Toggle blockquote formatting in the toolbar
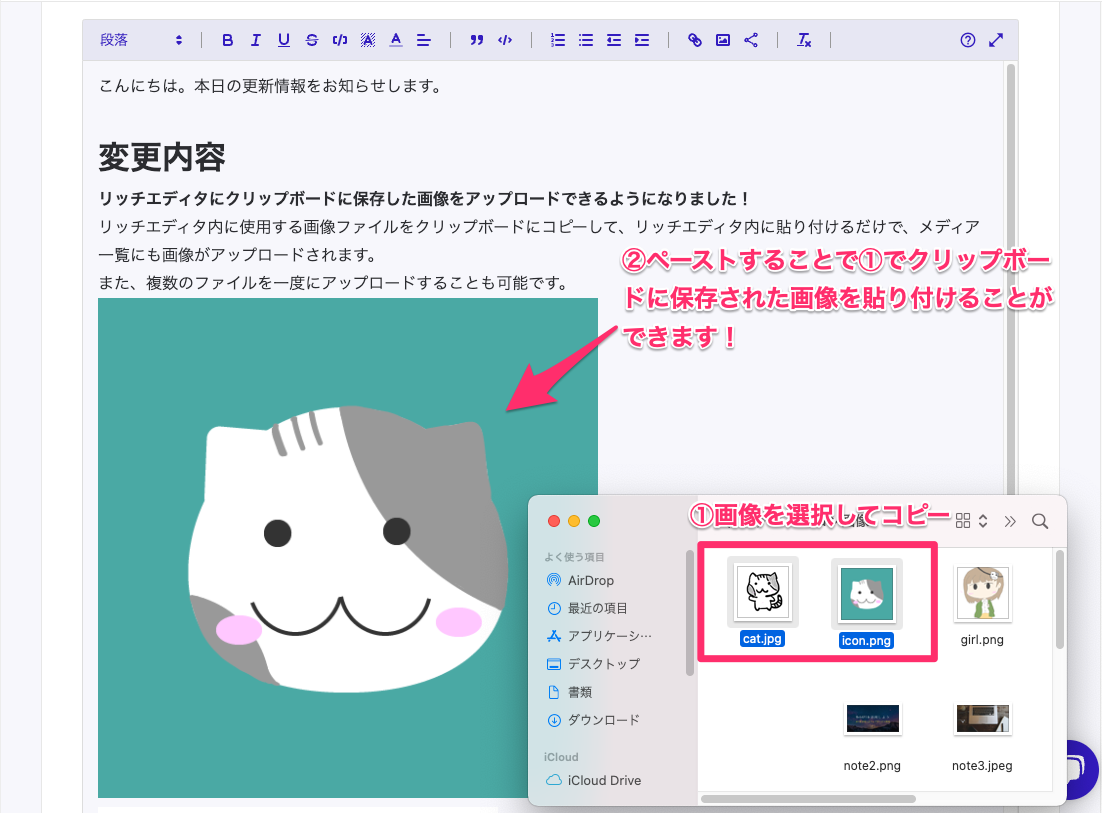 [477, 40]
